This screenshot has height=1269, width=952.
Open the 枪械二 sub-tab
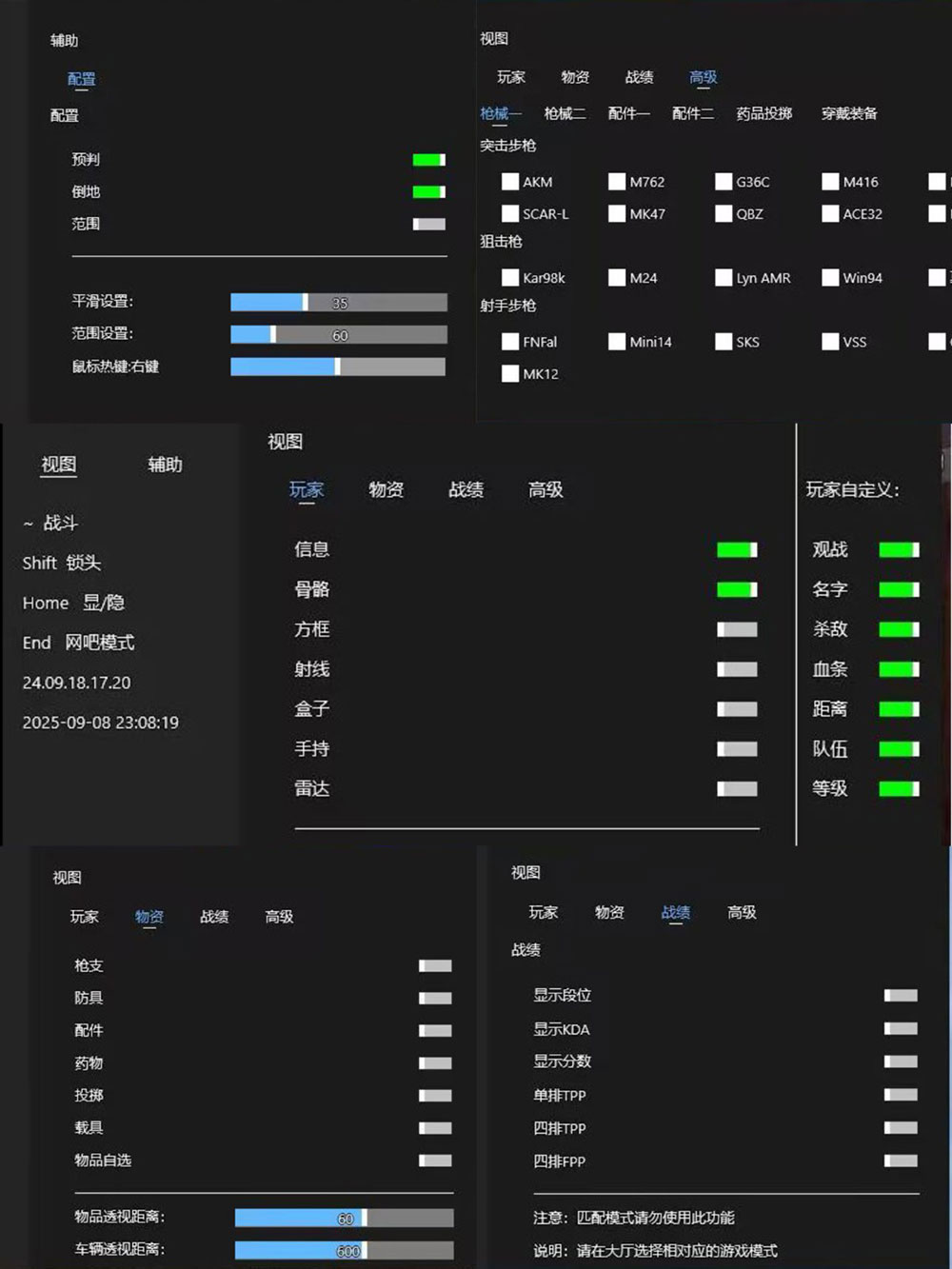pyautogui.click(x=565, y=113)
